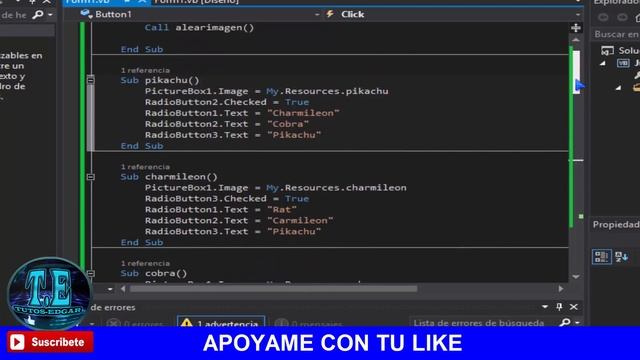Image resolution: width=640 pixels, height=360 pixels.
Task: Click the "Cobra" string literal
Action: point(288,124)
